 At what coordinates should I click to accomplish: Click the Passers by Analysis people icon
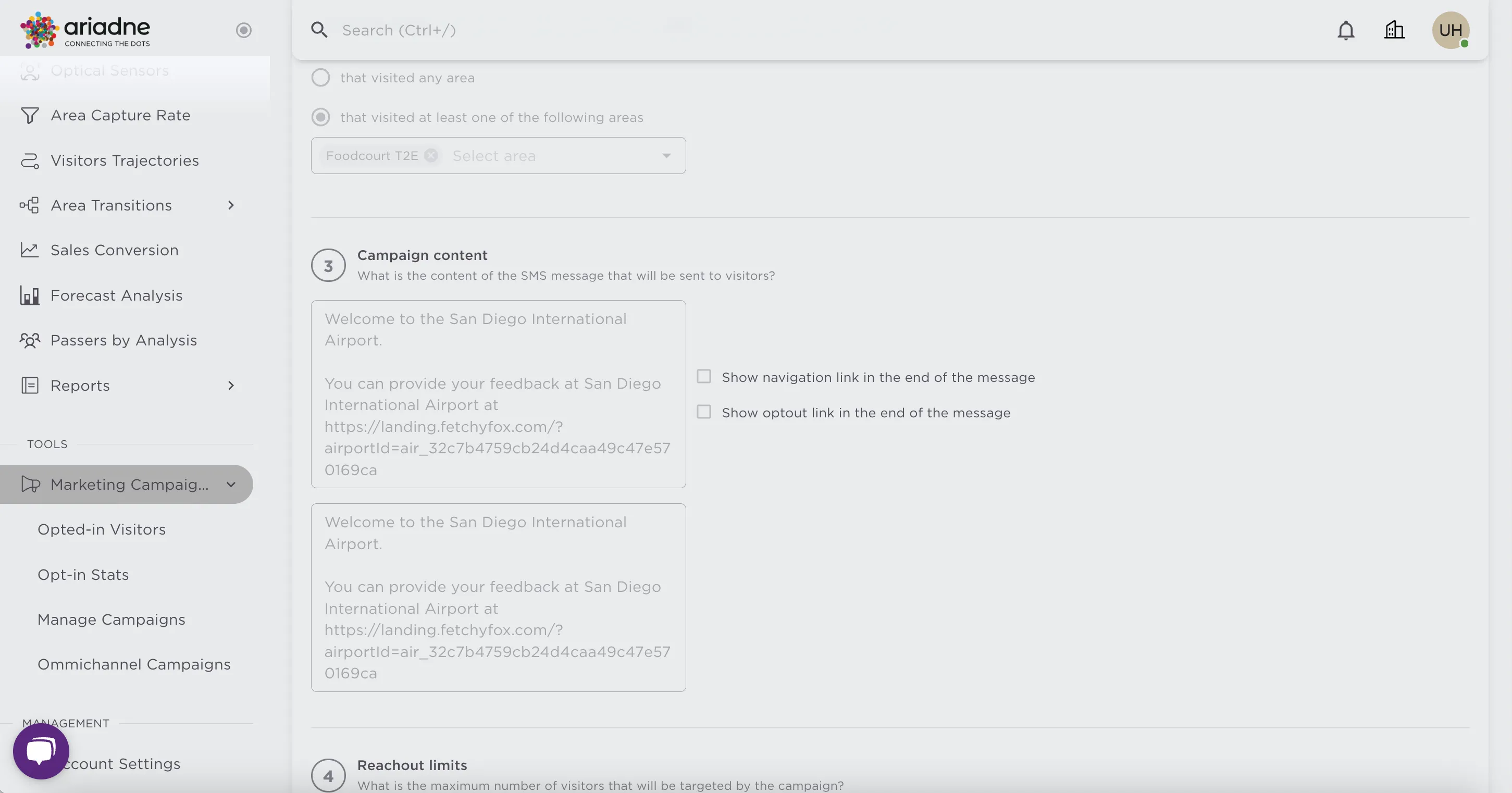click(30, 340)
